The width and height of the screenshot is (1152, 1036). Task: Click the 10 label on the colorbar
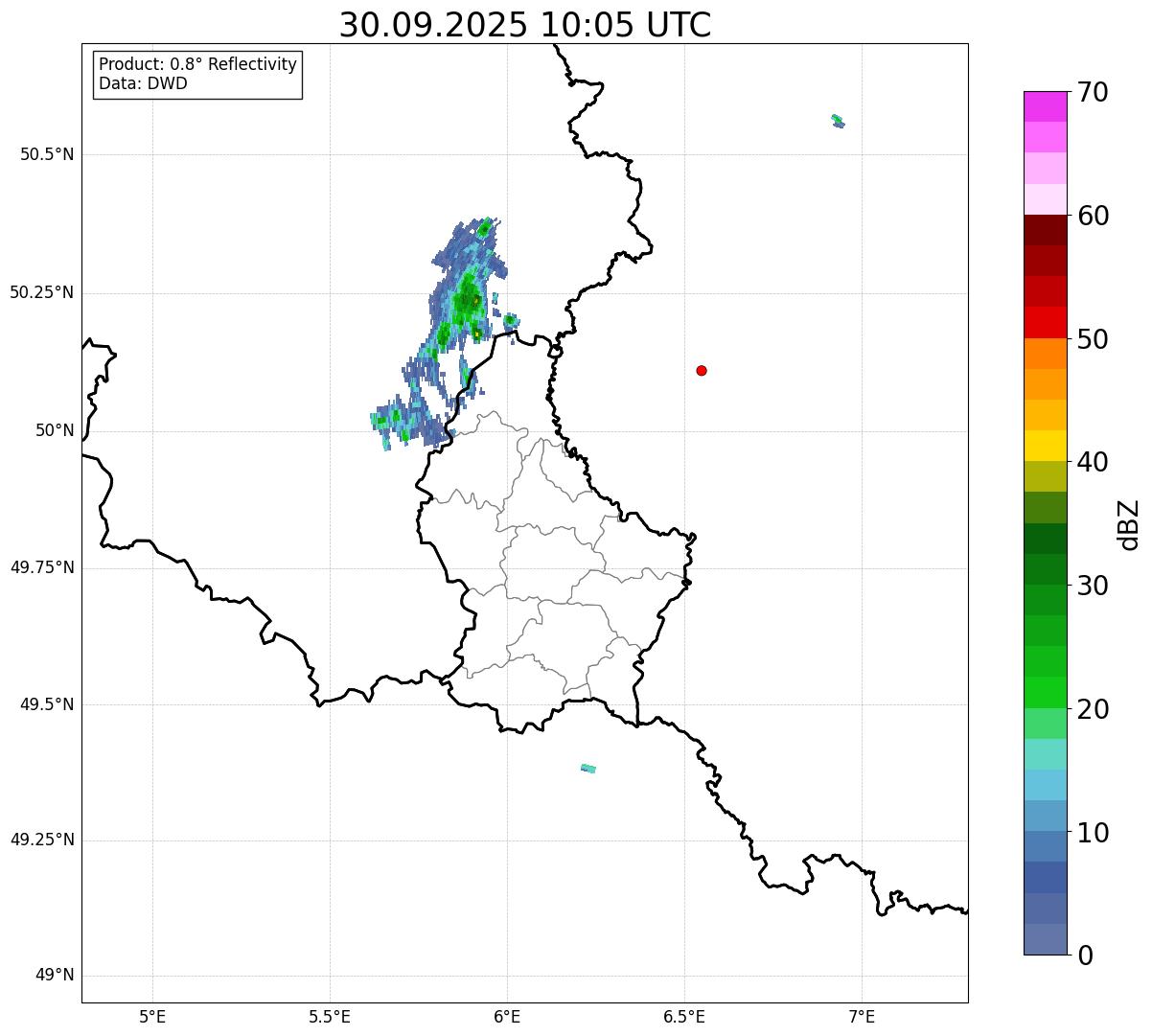1093,833
